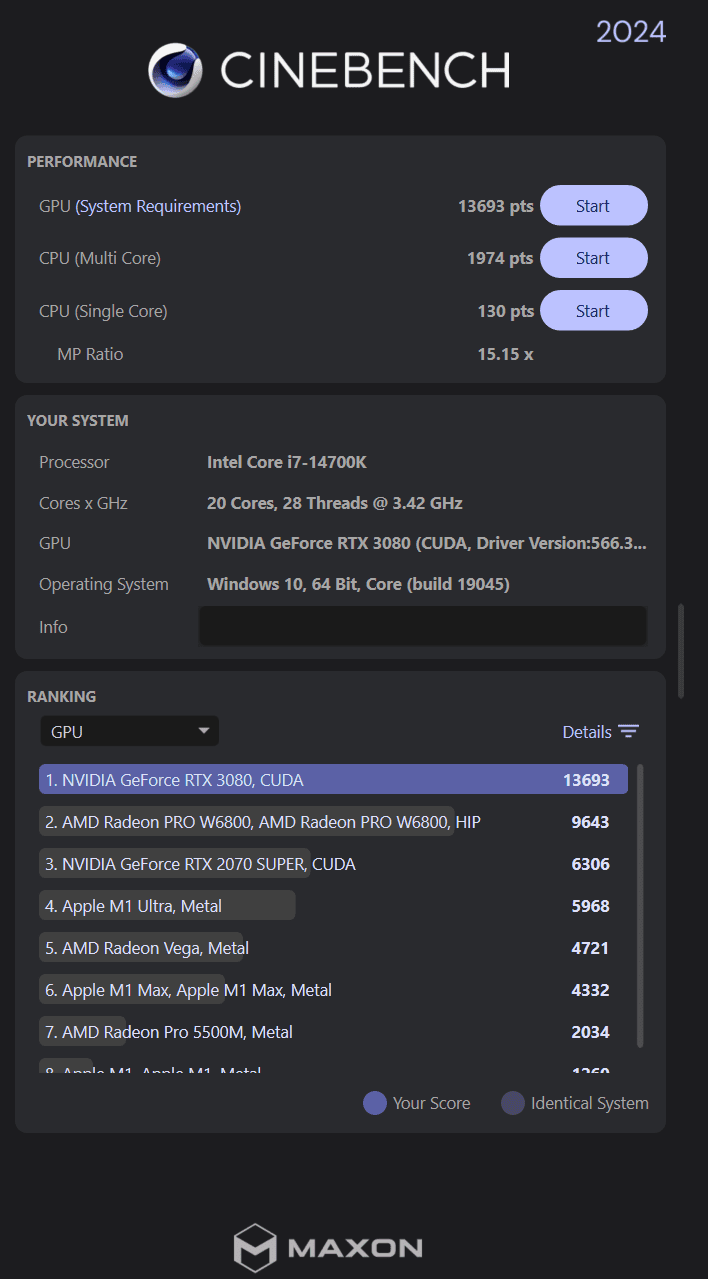Start the GPU benchmark test
The height and width of the screenshot is (1279, 708).
click(x=593, y=206)
